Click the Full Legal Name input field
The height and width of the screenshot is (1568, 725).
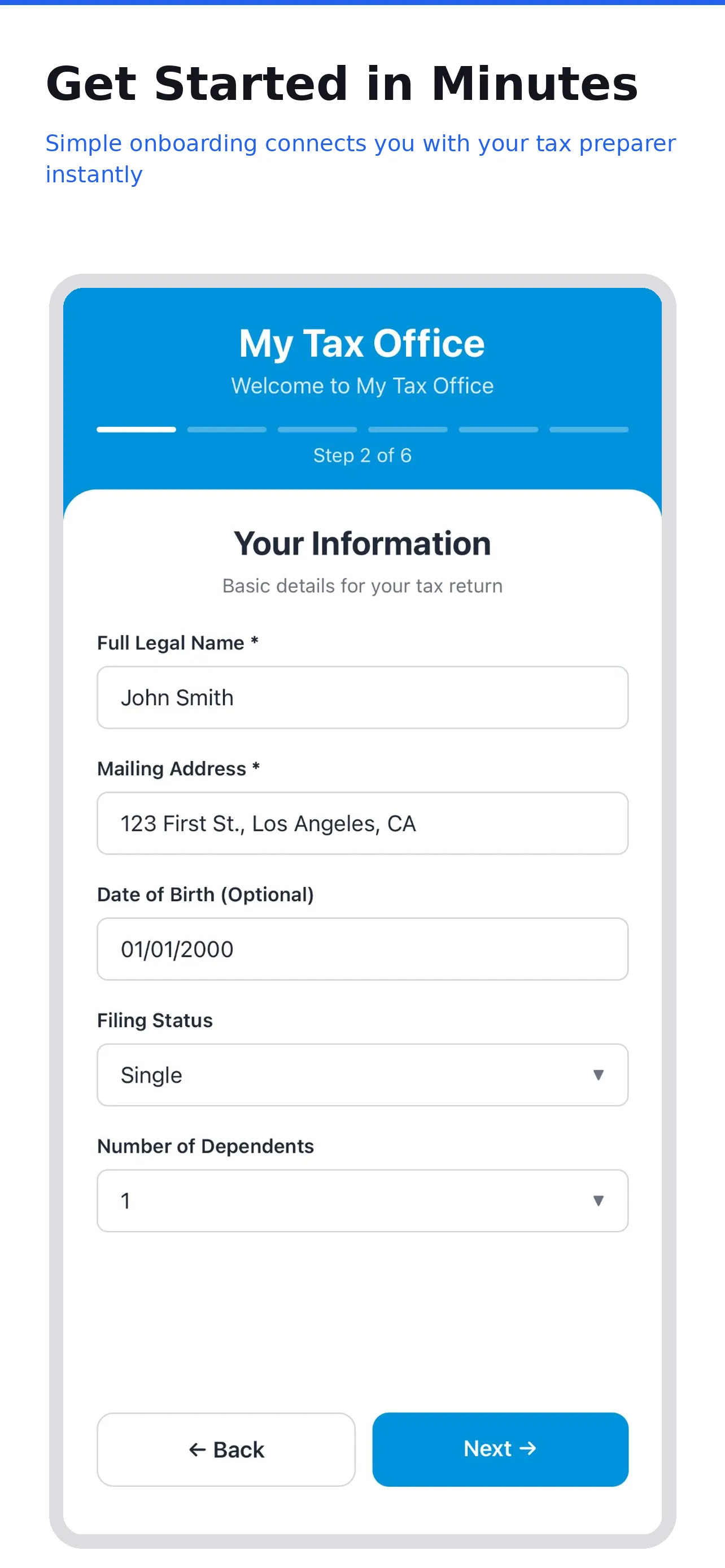362,697
